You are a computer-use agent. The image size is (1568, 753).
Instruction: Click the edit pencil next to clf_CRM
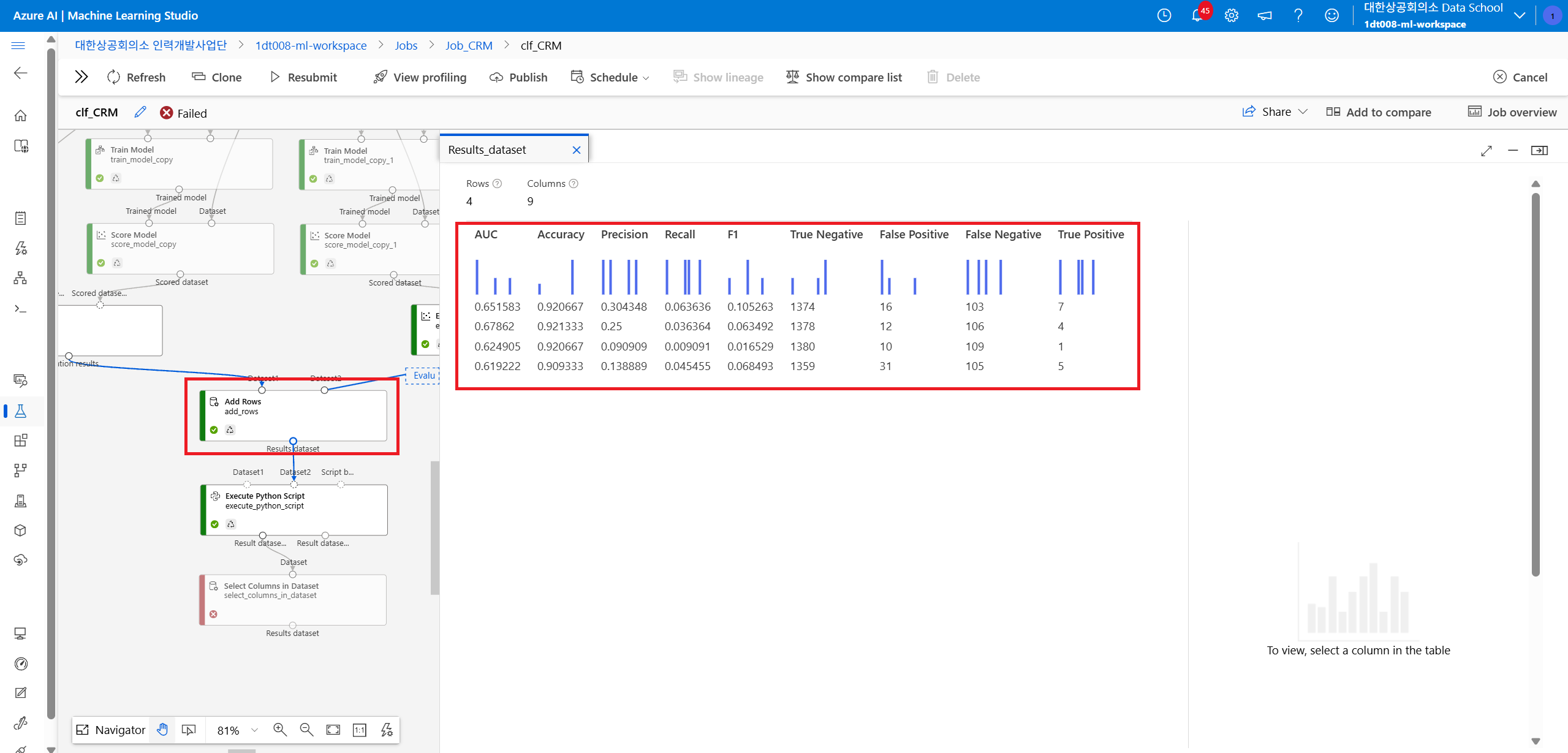[x=140, y=112]
